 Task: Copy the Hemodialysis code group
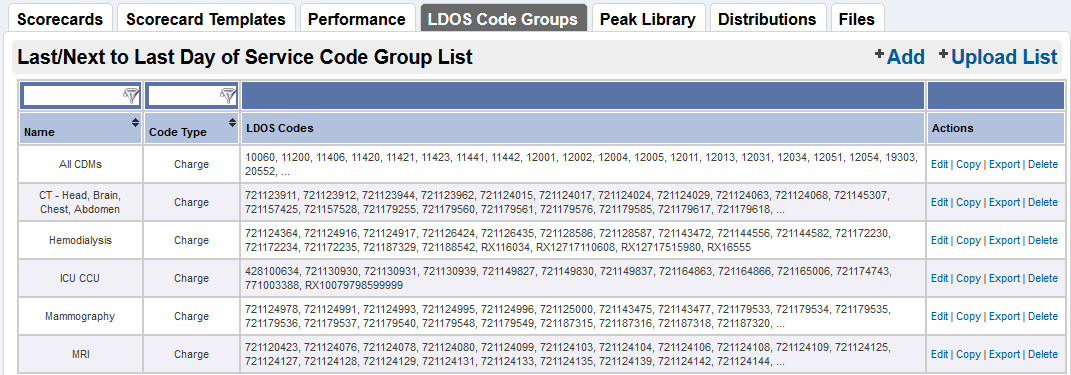click(x=968, y=240)
